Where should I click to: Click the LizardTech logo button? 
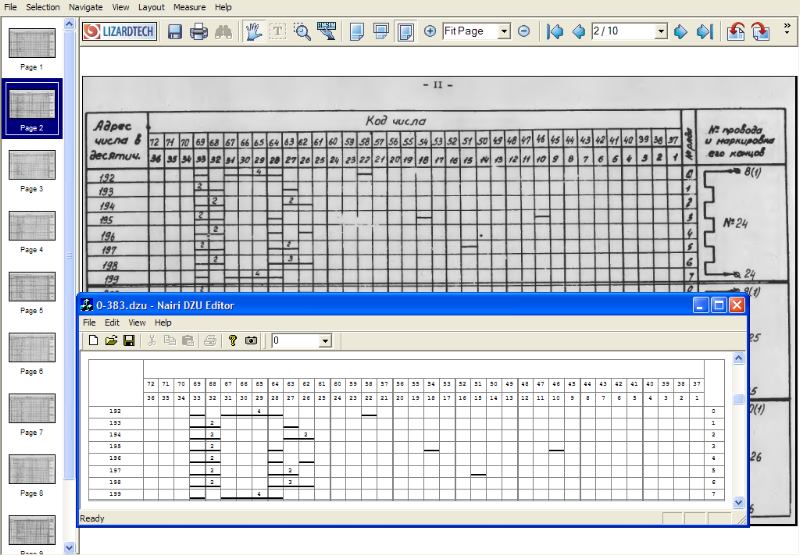click(119, 31)
